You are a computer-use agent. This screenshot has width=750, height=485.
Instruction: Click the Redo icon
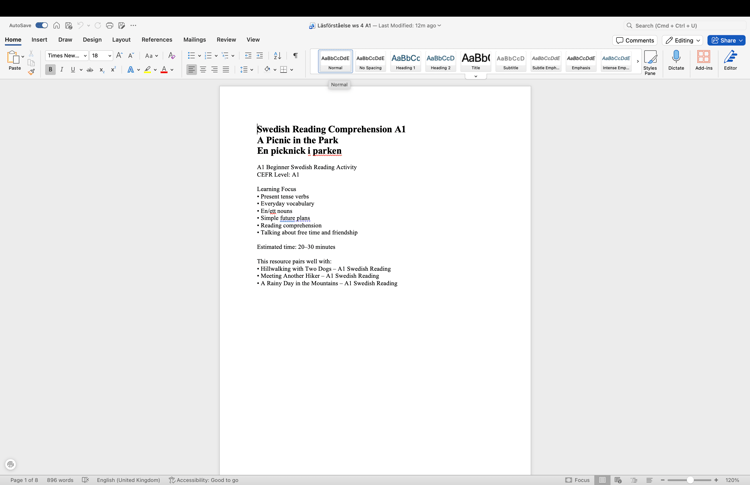coord(98,25)
